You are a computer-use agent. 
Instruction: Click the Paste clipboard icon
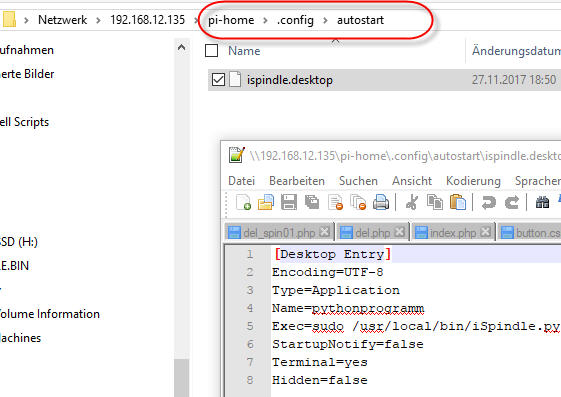point(458,202)
